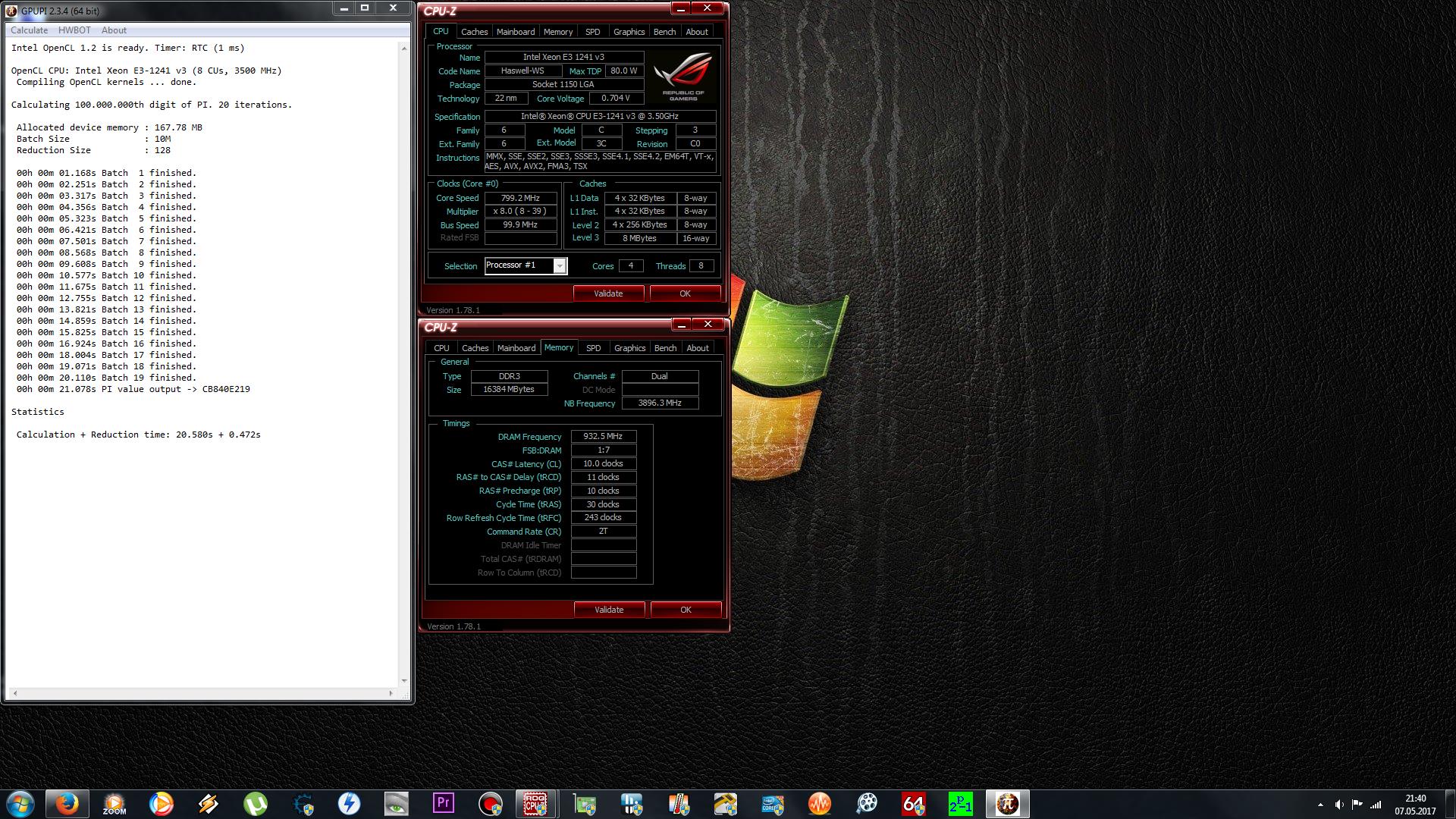Open the graphics card taskbar icon
This screenshot has height=819, width=1456.
click(585, 804)
